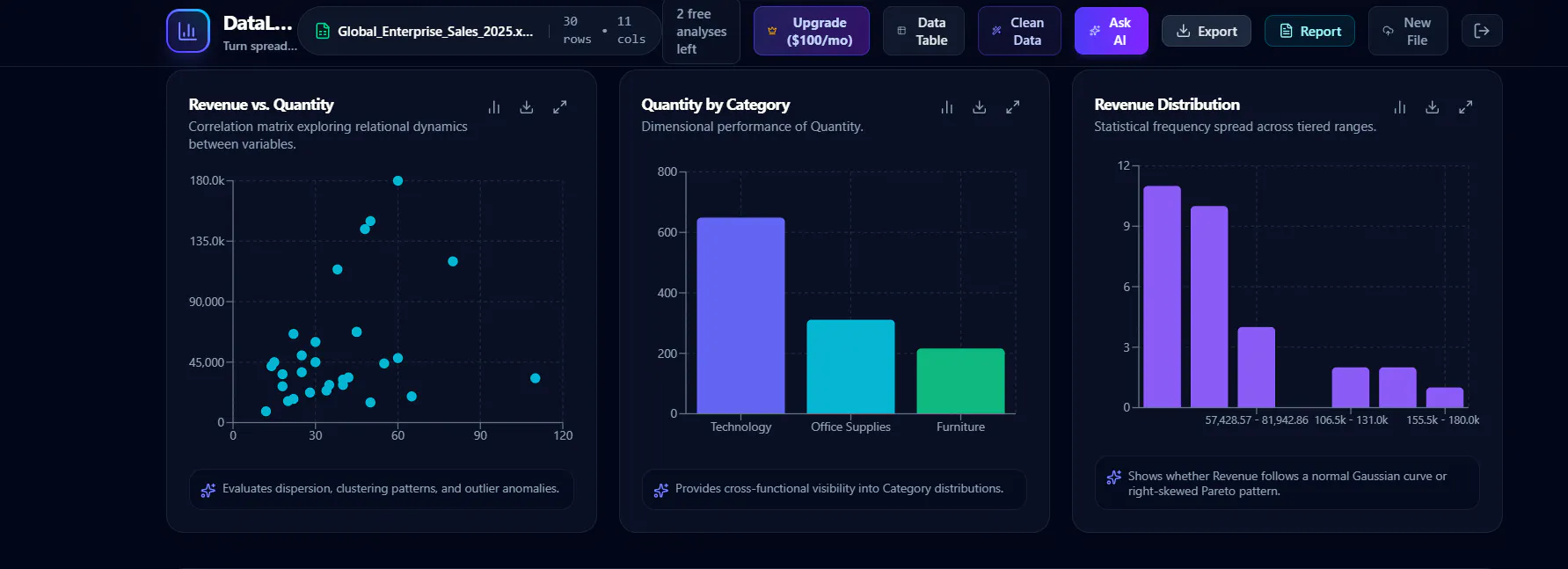Viewport: 1568px width, 569px height.
Task: Generate a Report
Action: 1309,31
